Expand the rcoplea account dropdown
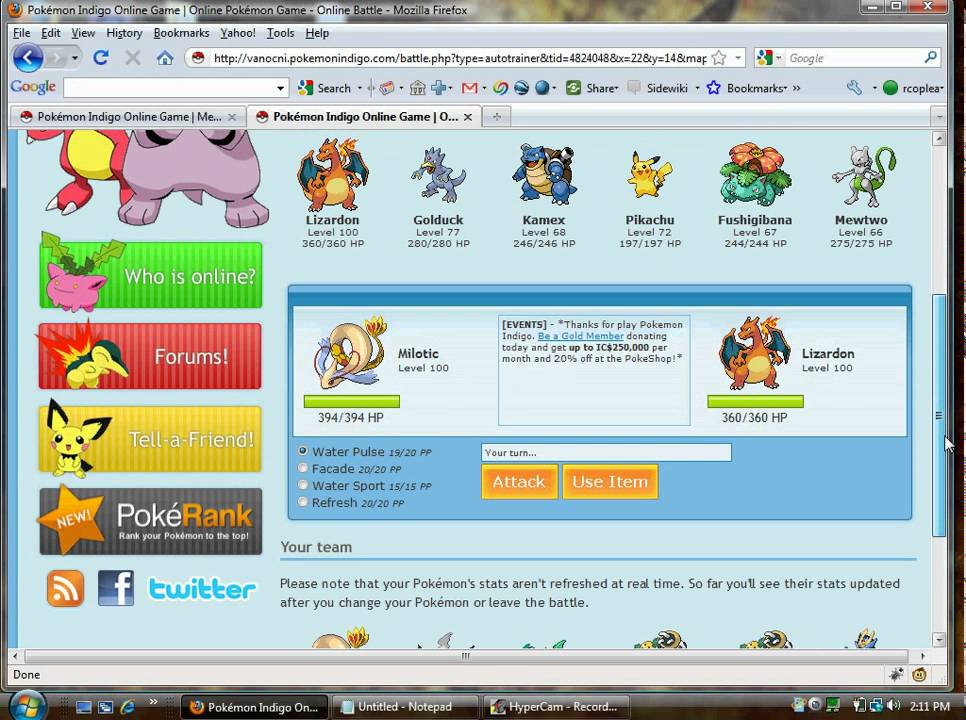Image resolution: width=966 pixels, height=720 pixels. tap(942, 89)
